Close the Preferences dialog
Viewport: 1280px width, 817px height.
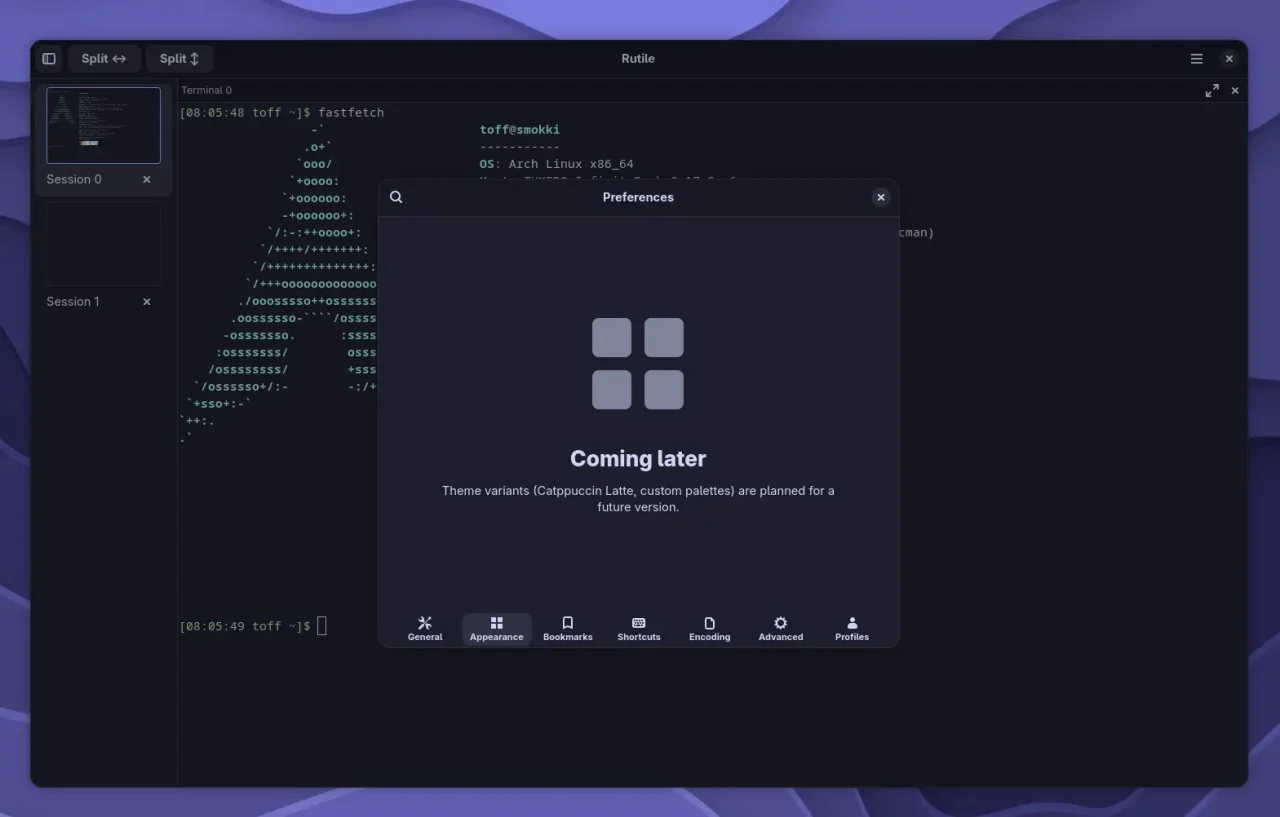pos(881,198)
